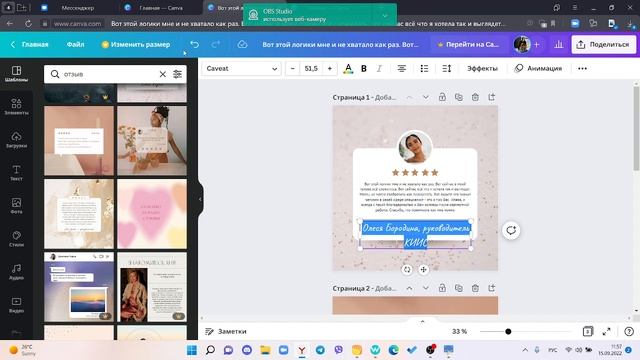Select pink hearts template thumbnail
The image size is (640, 360).
click(152, 213)
